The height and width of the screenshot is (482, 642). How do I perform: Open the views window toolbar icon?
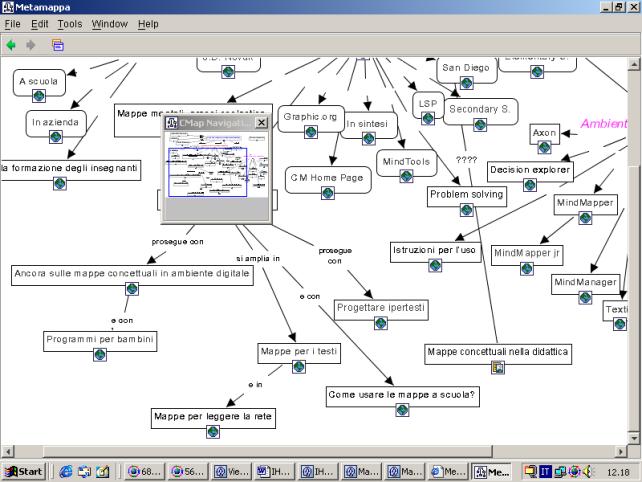point(58,45)
